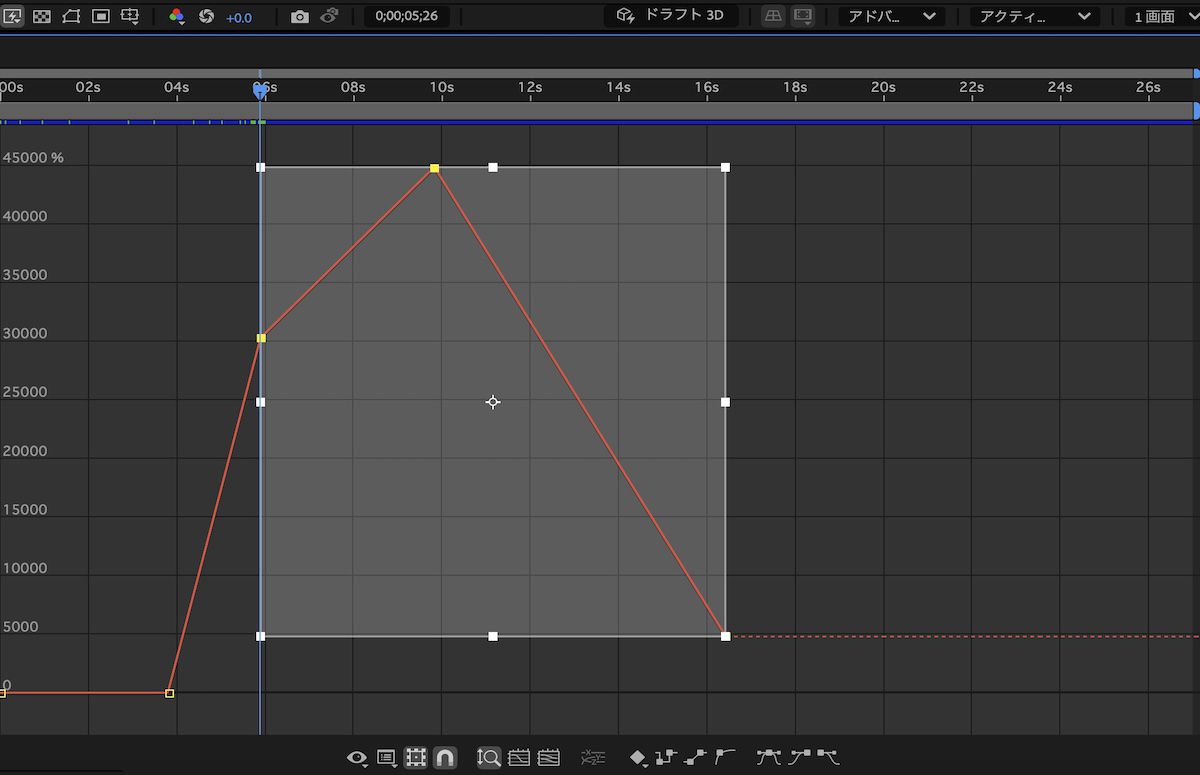This screenshot has height=775, width=1200.
Task: Click blue current time indicator handle
Action: (x=260, y=91)
